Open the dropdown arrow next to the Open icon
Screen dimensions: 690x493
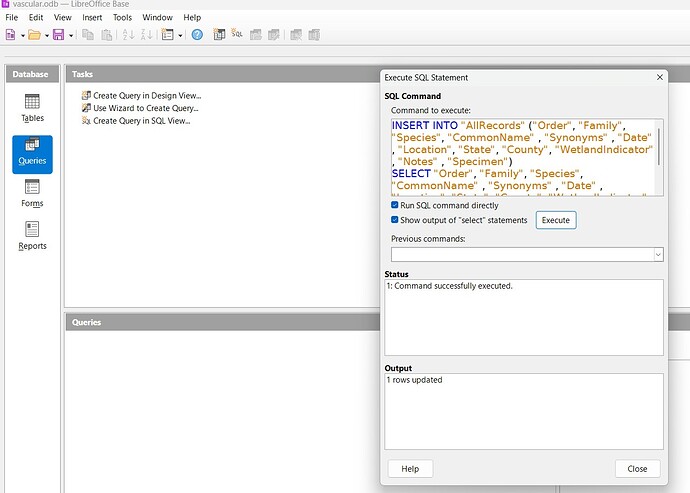(x=45, y=35)
